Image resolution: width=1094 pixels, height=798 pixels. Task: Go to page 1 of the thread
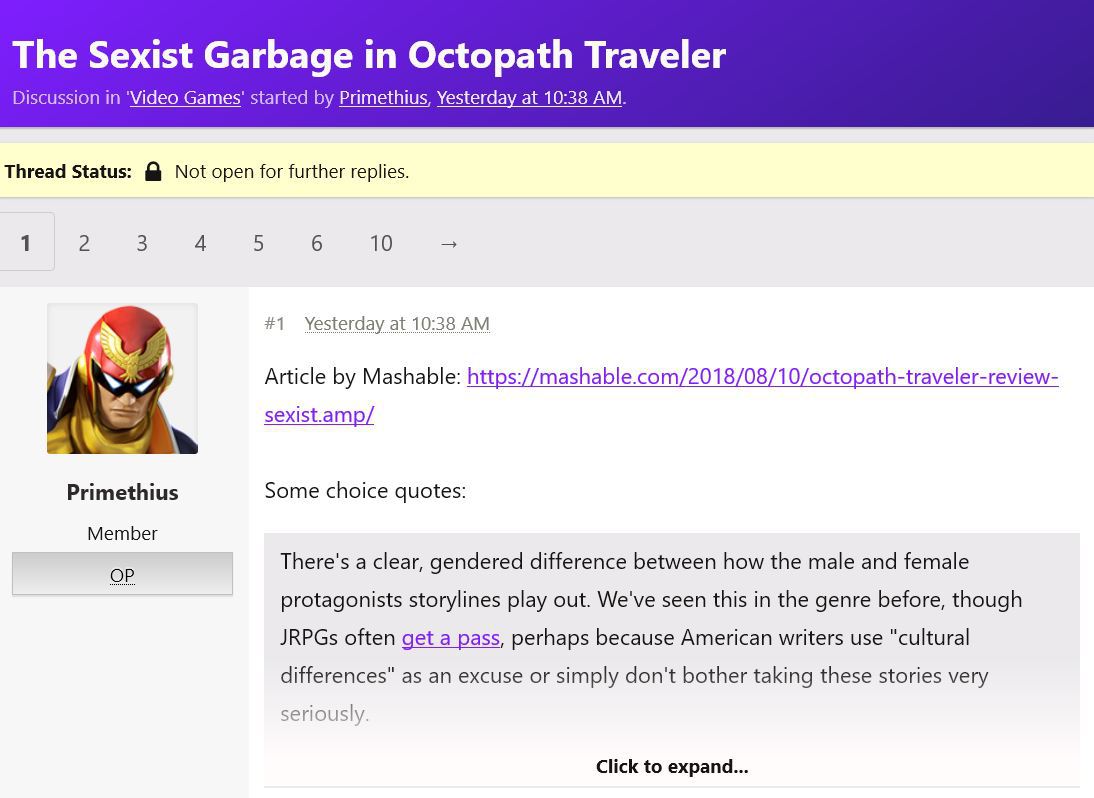[x=27, y=242]
